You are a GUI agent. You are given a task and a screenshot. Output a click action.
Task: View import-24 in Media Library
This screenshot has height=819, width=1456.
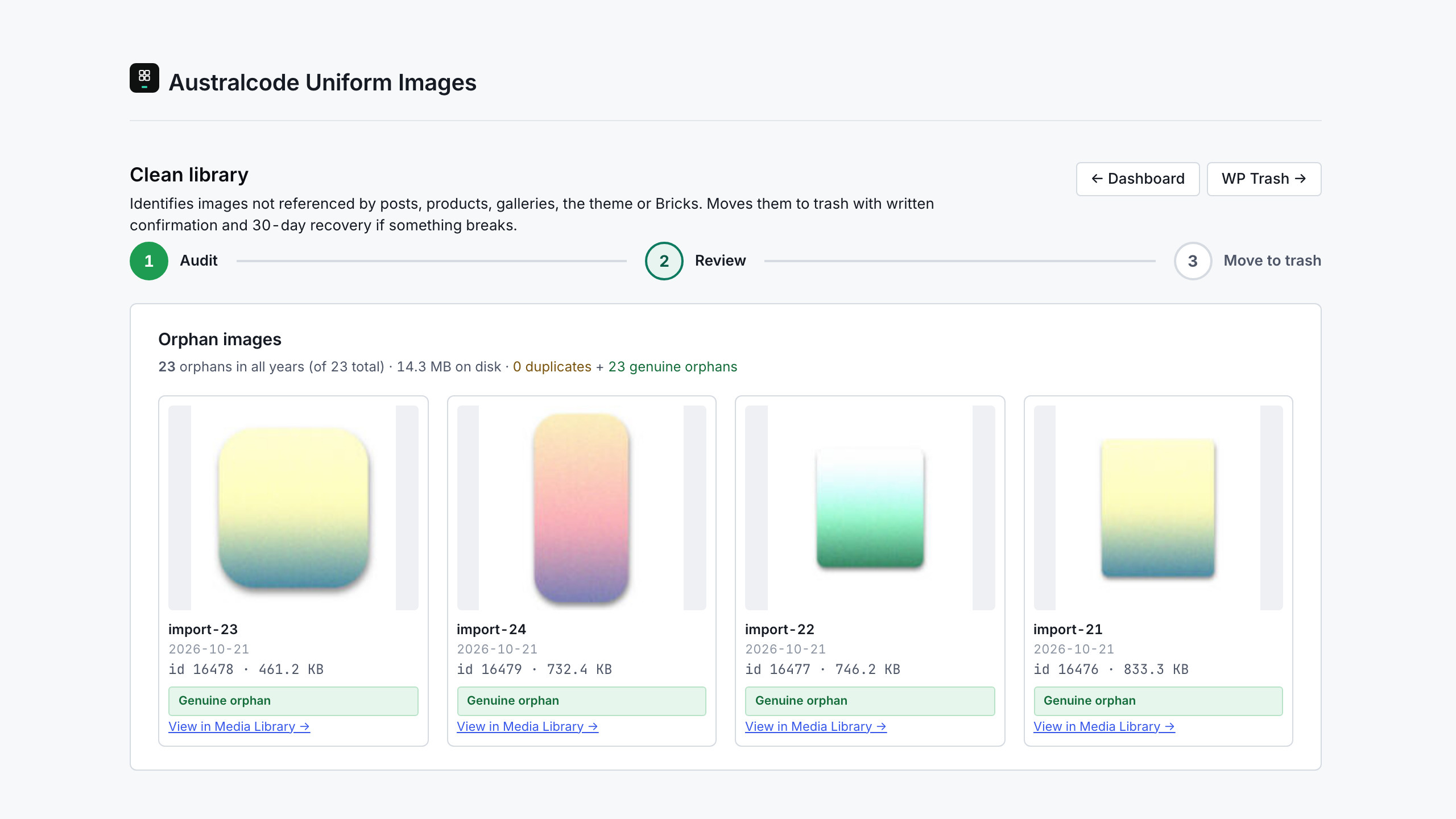(527, 726)
